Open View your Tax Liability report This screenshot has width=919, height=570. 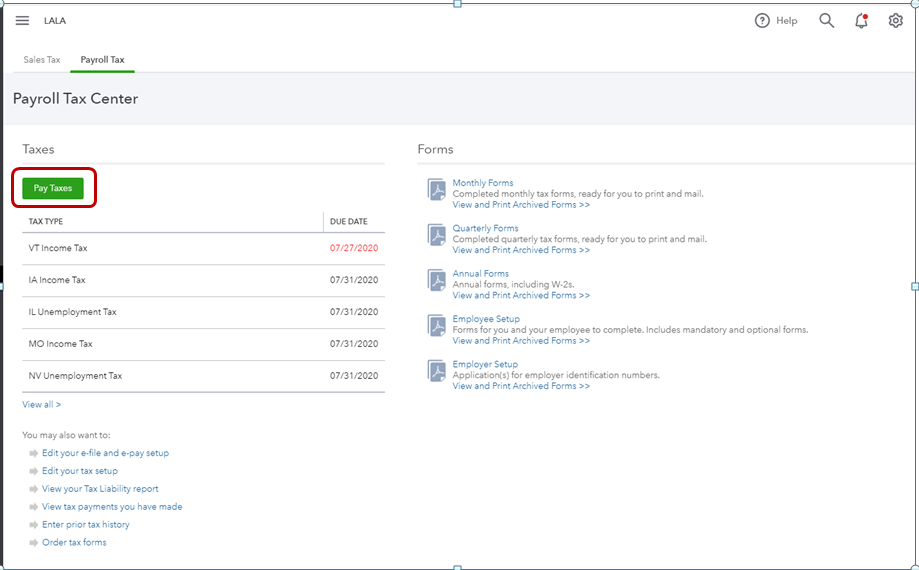pyautogui.click(x=100, y=489)
